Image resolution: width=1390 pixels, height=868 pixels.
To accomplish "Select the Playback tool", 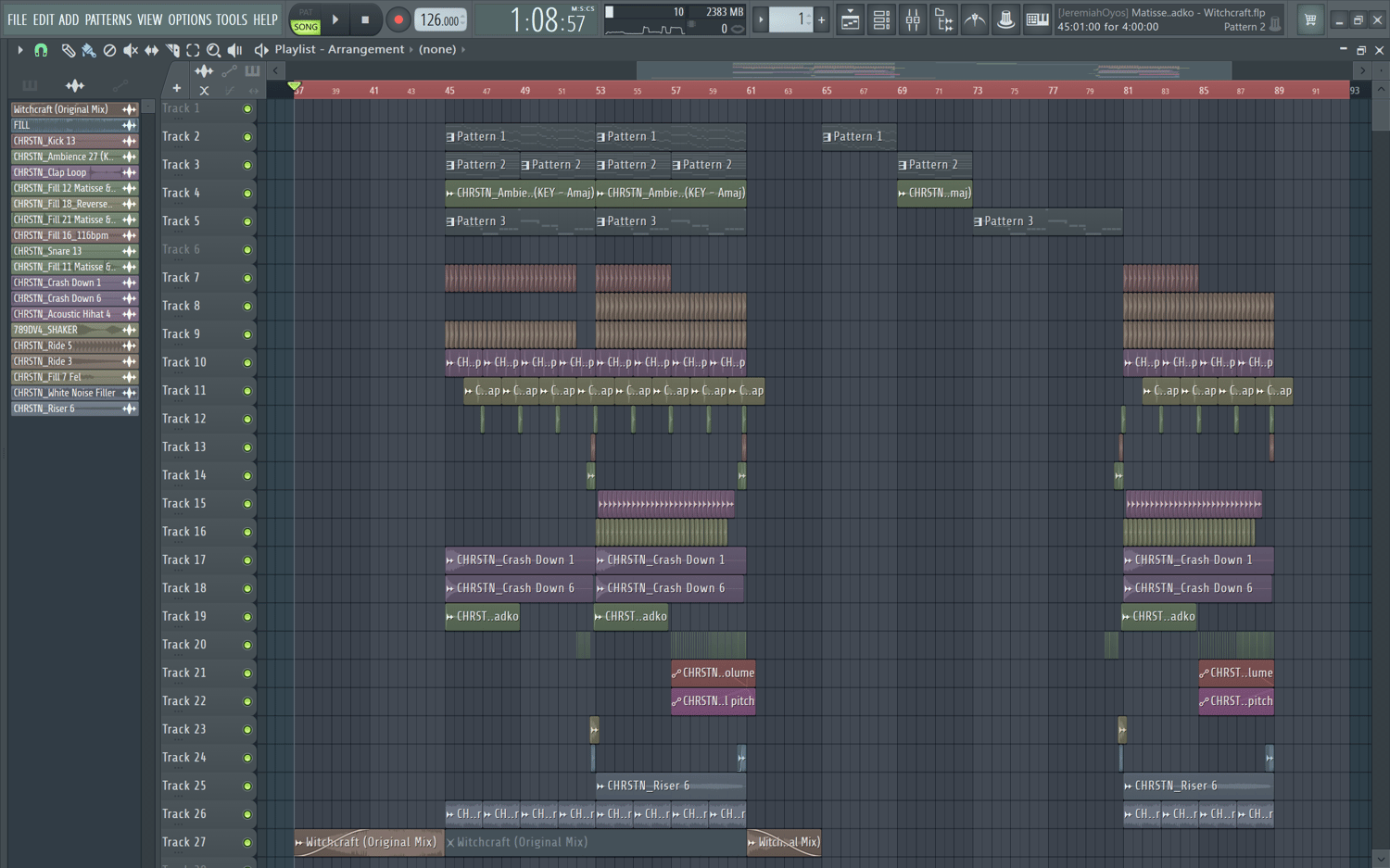I will point(235,50).
